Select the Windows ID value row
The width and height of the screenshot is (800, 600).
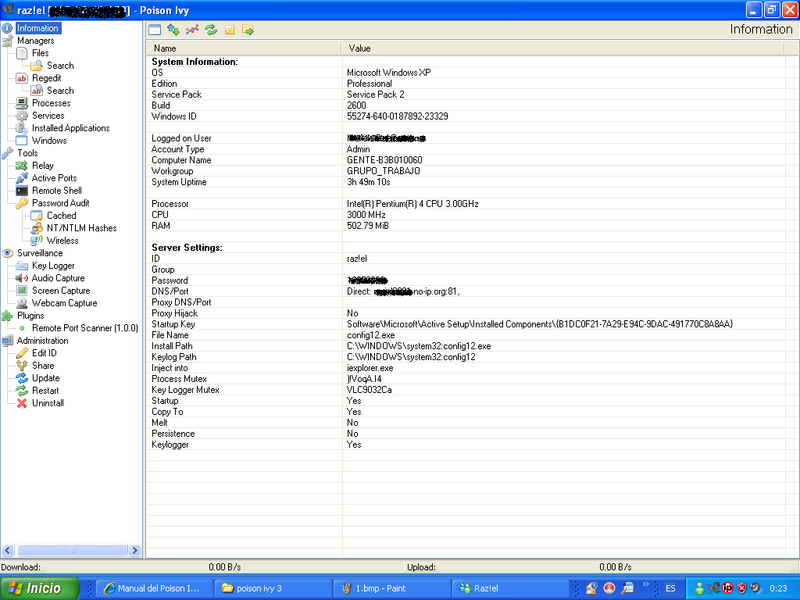tap(465, 116)
